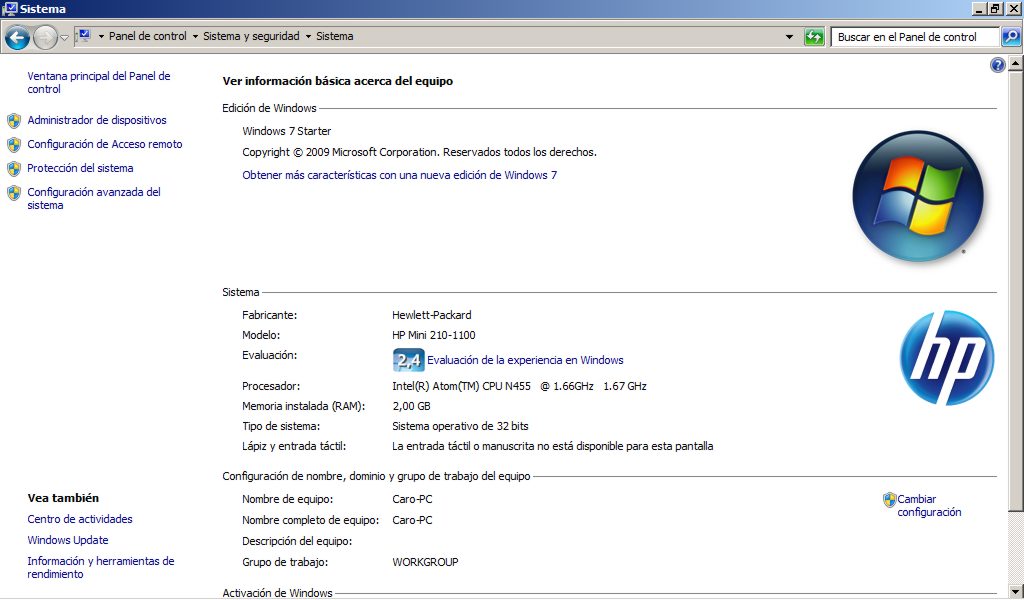Open Administrador de dispositivos link
The width and height of the screenshot is (1024, 600).
pyautogui.click(x=97, y=120)
